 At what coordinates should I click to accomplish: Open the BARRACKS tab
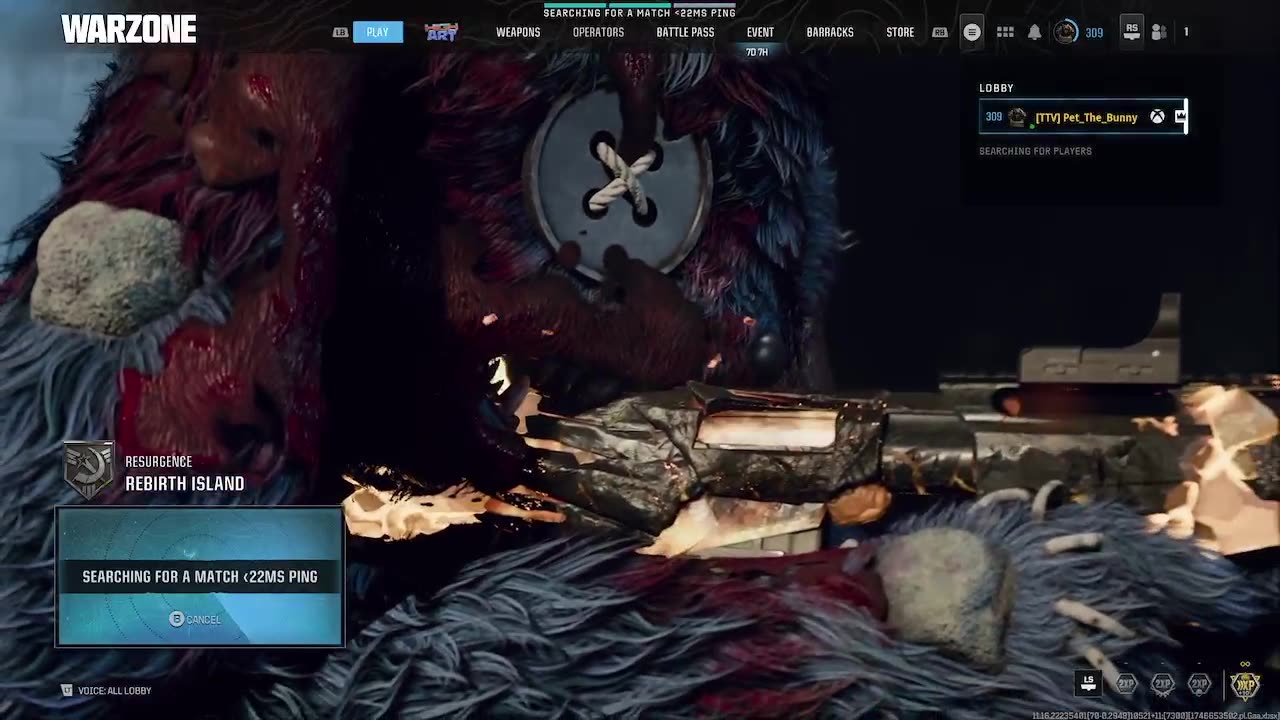(x=830, y=32)
